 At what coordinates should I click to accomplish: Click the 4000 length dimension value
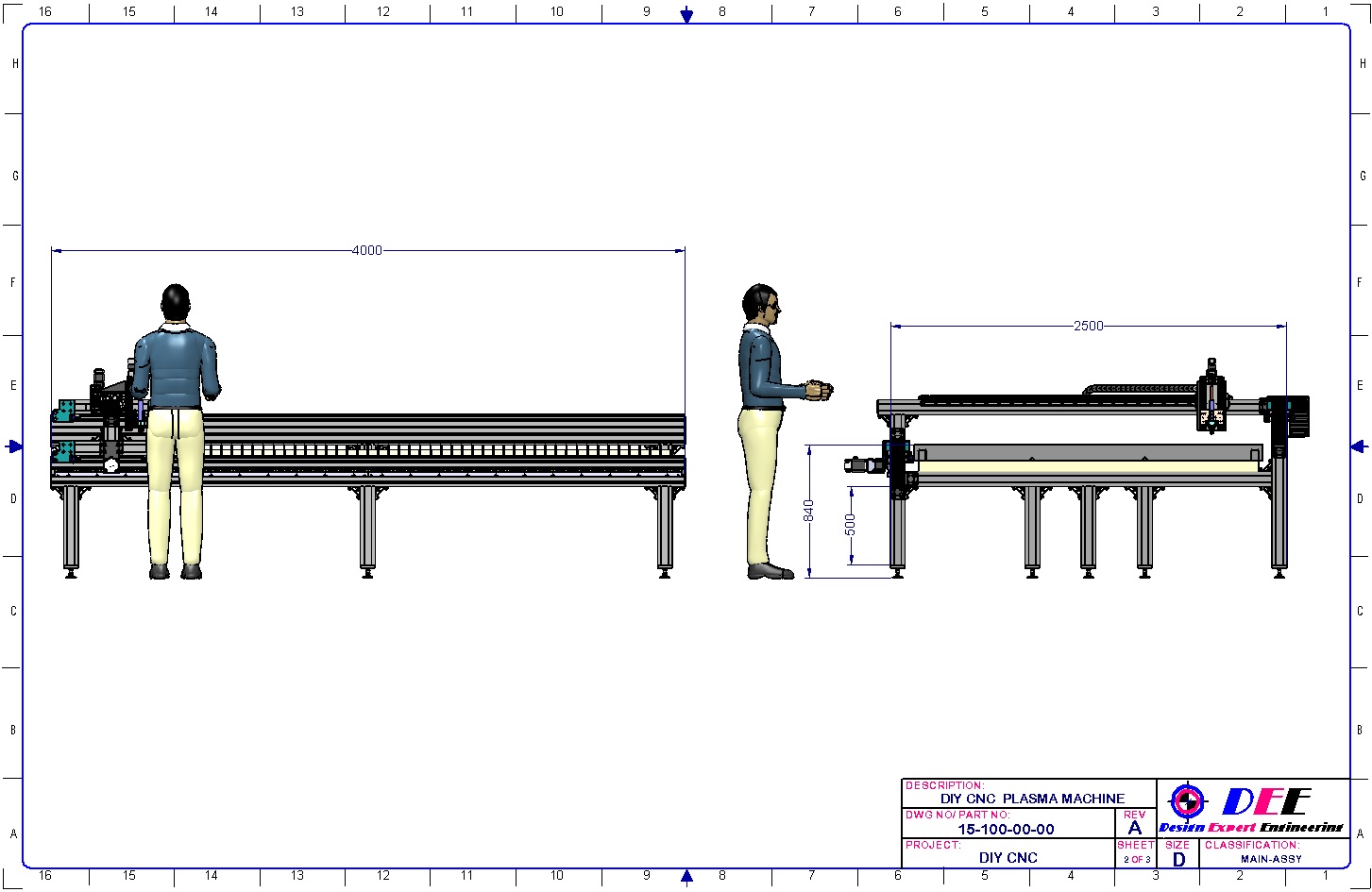click(367, 250)
